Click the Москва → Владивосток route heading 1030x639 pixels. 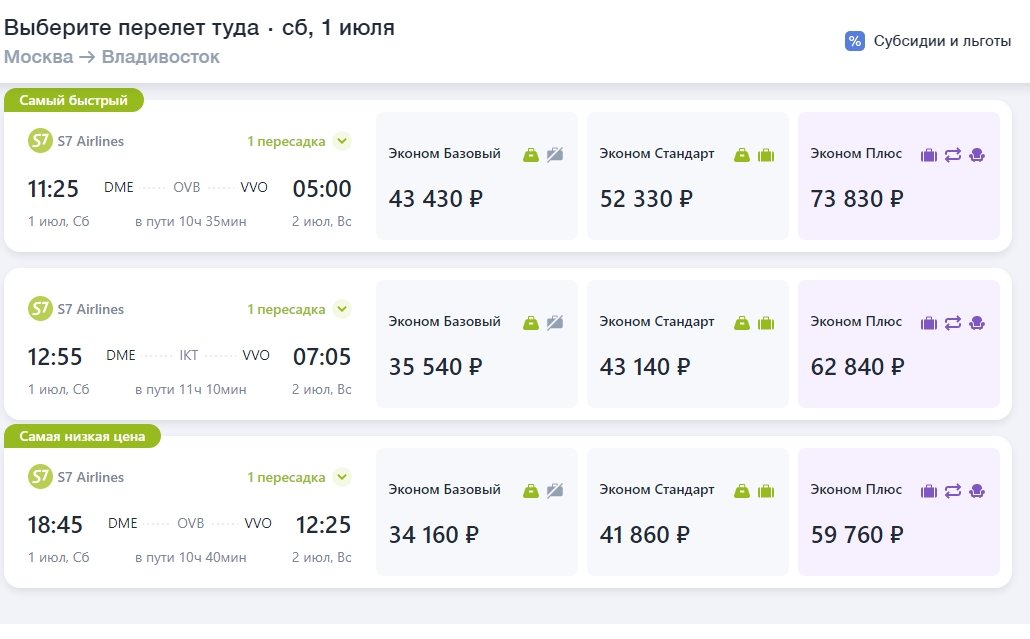click(112, 57)
